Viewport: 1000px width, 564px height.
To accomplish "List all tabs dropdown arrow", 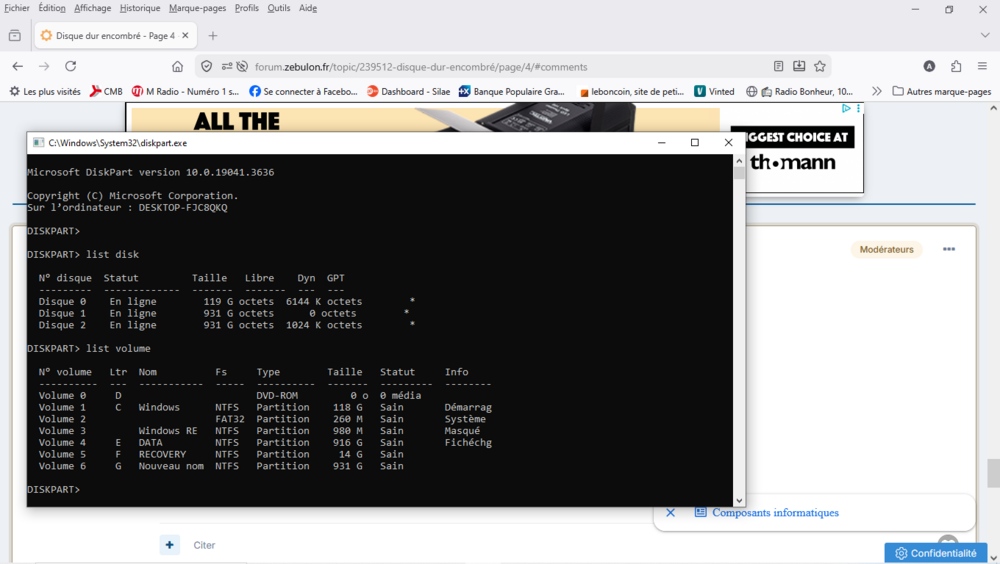I will tap(985, 36).
